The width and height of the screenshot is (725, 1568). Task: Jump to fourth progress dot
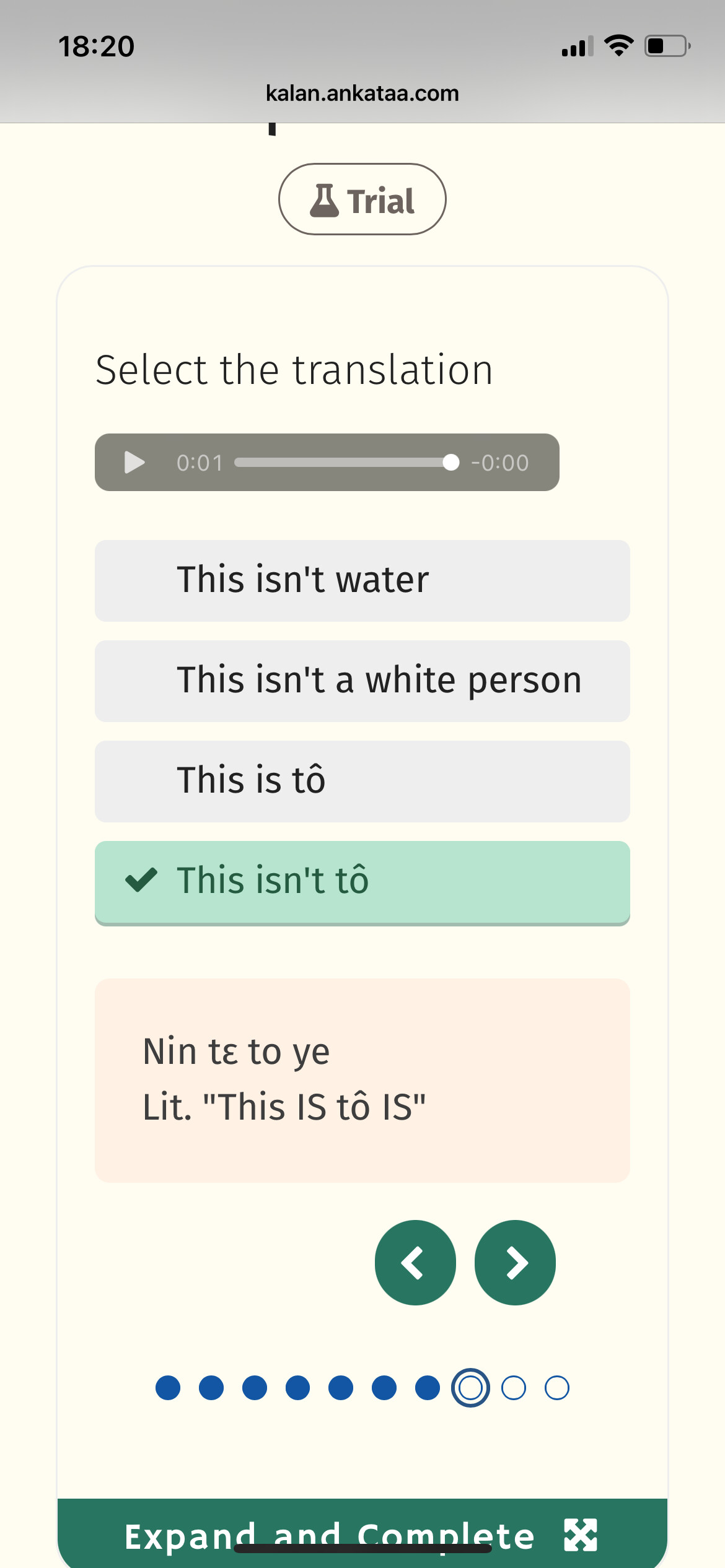298,1388
